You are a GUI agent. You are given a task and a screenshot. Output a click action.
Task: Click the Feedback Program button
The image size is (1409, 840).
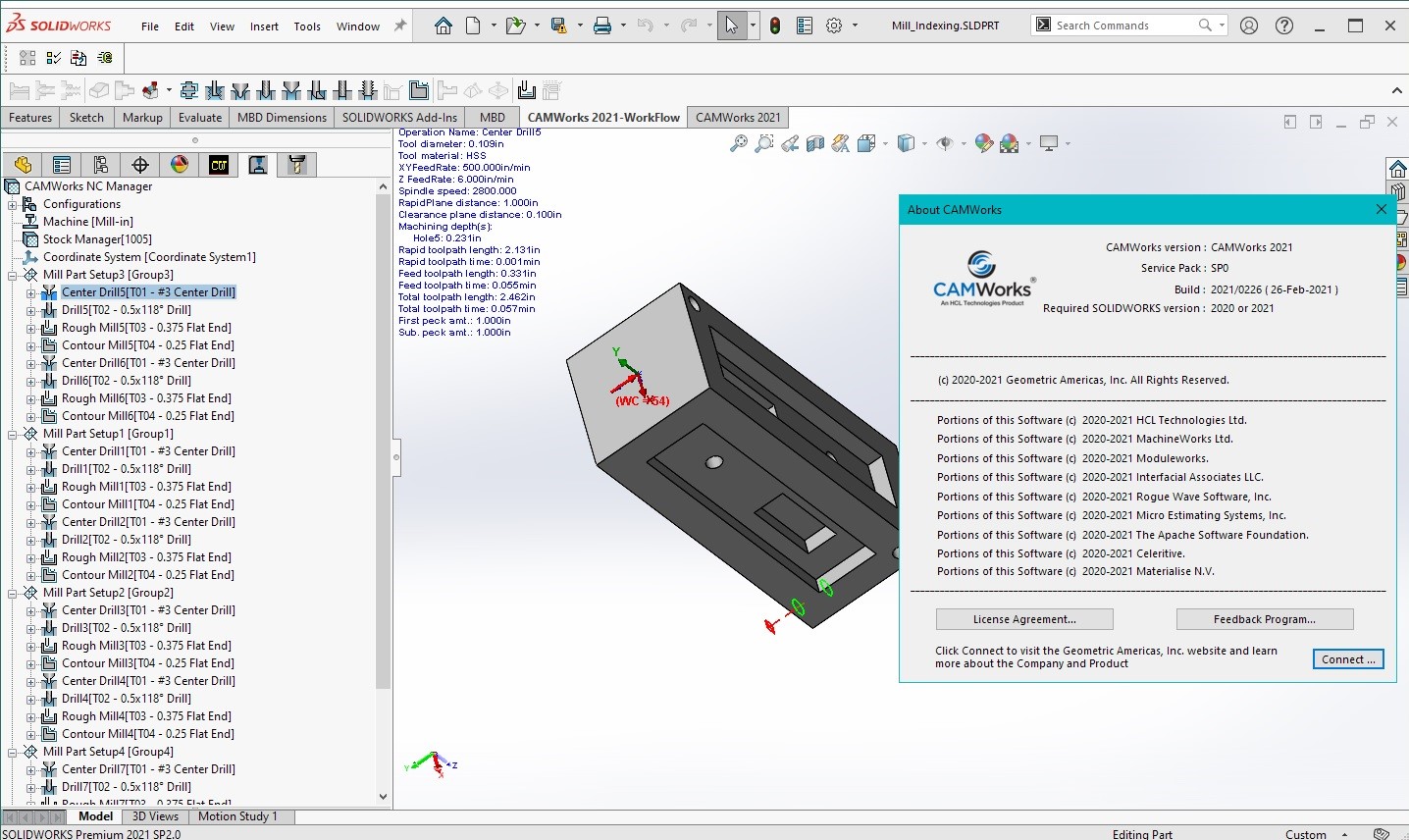[1265, 619]
